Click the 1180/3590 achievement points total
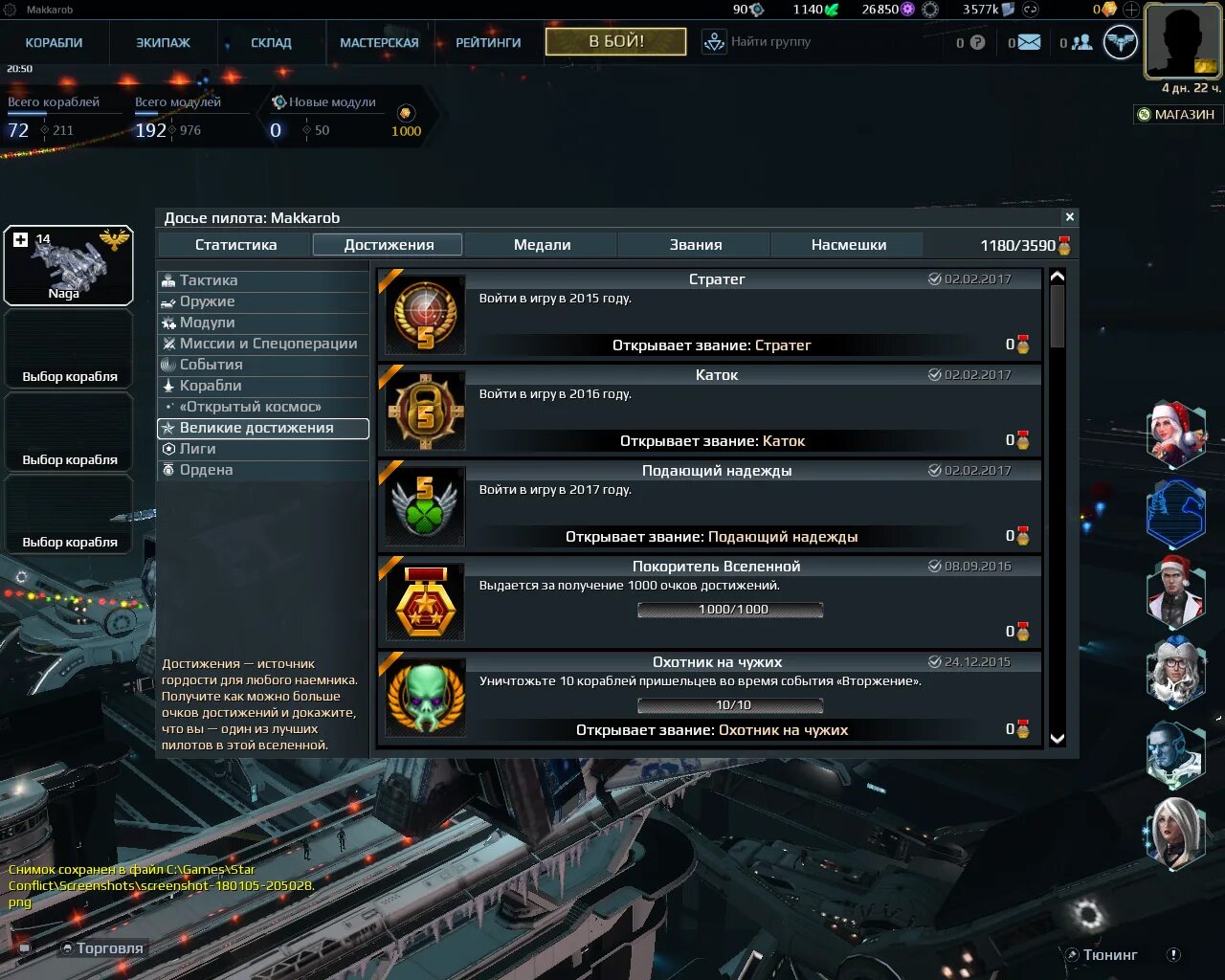 tap(1025, 246)
